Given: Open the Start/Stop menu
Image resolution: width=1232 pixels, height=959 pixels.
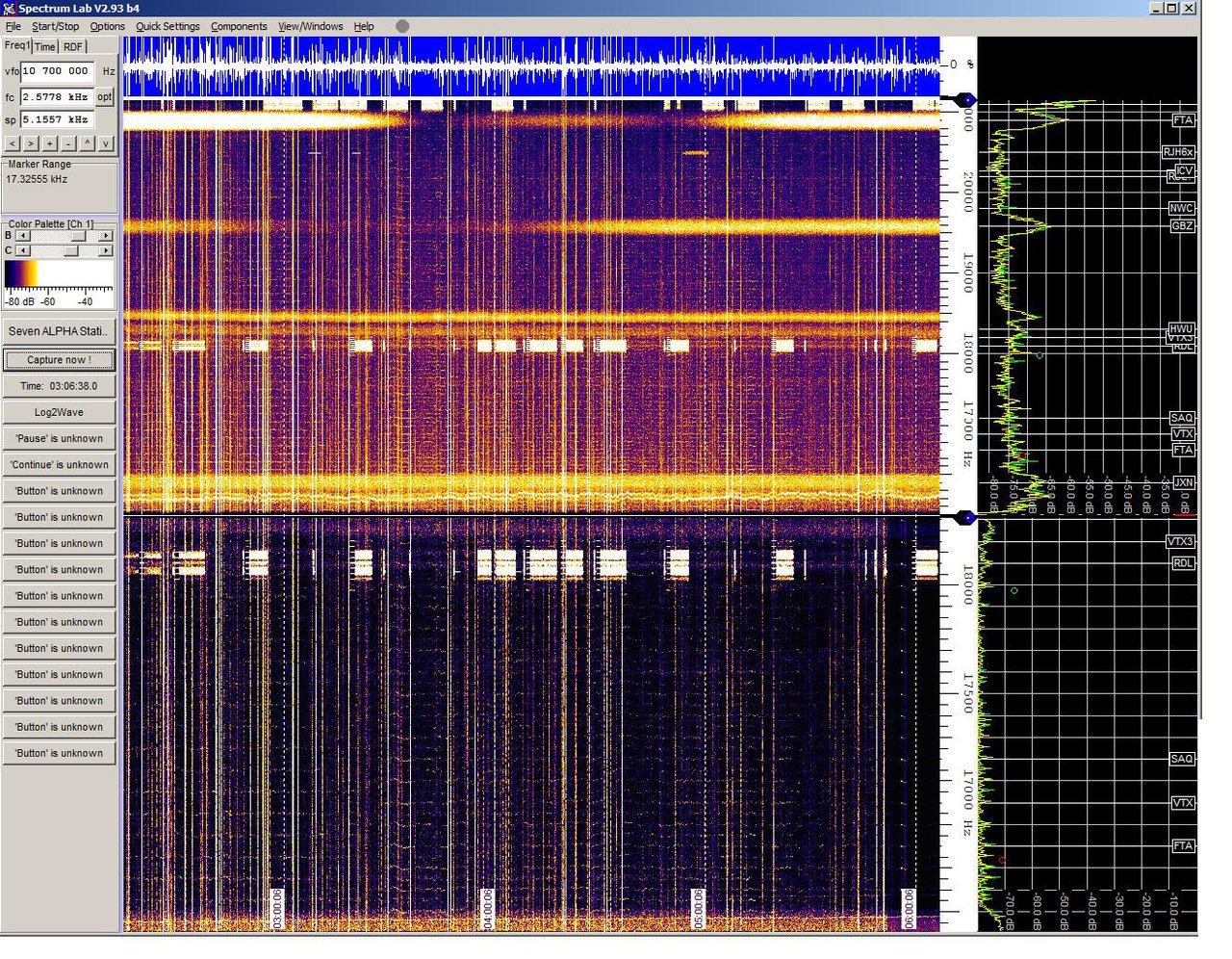Looking at the screenshot, I should click(56, 27).
